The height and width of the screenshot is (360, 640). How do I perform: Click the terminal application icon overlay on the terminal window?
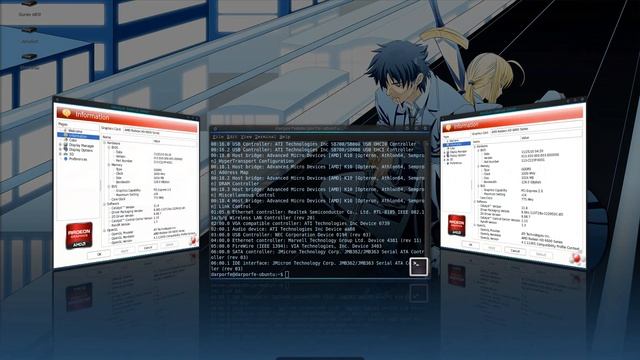pyautogui.click(x=418, y=267)
